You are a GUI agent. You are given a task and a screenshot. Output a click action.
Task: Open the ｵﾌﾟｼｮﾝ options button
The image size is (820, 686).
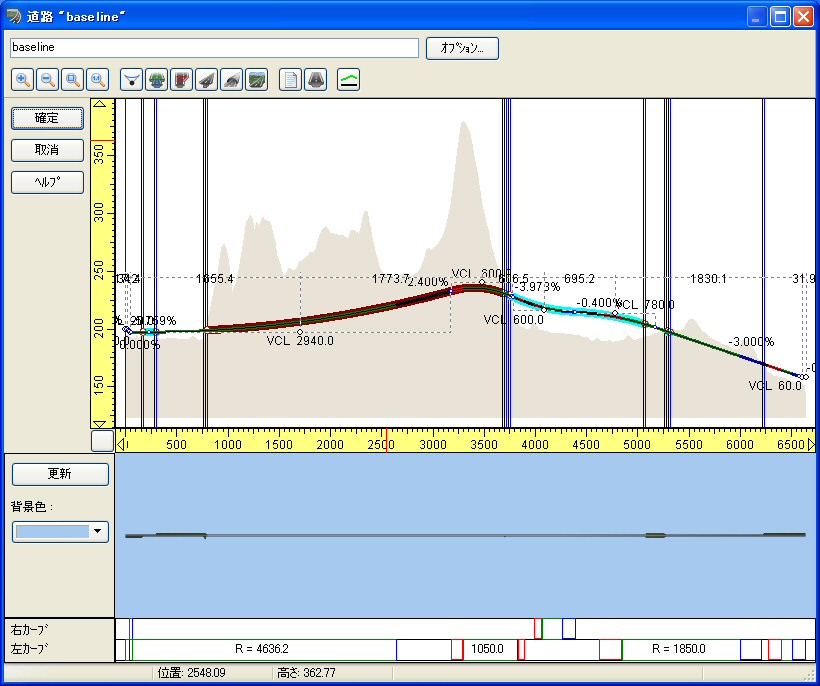tap(462, 48)
